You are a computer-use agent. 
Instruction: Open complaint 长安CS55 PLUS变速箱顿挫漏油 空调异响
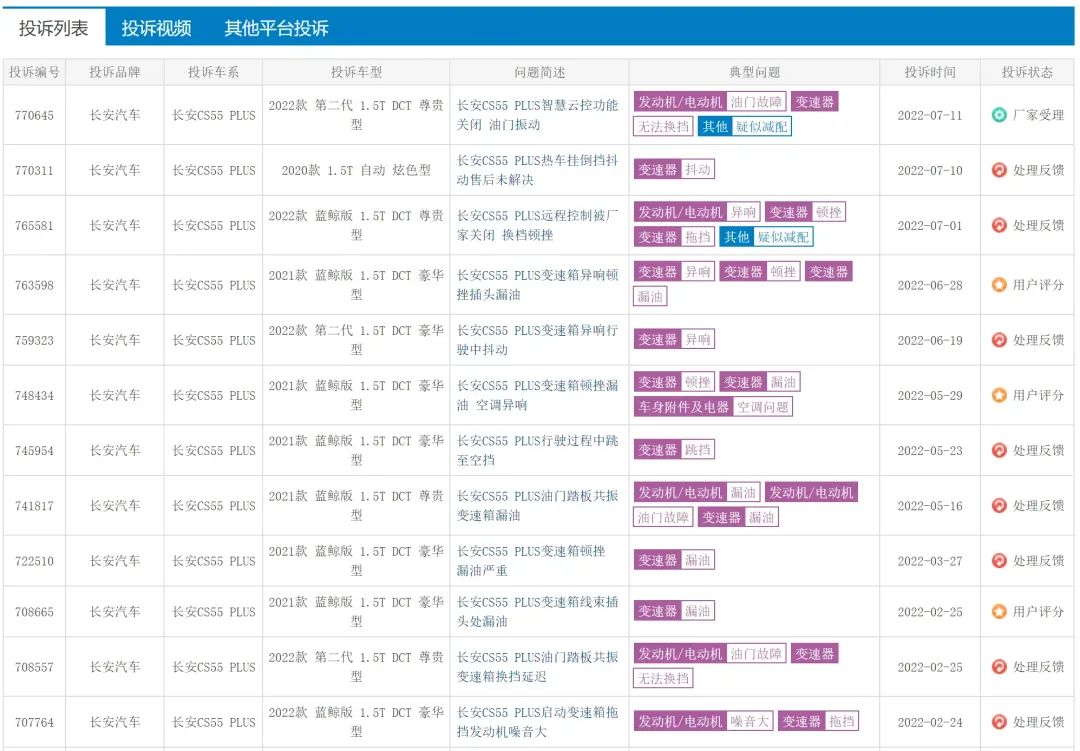(538, 395)
